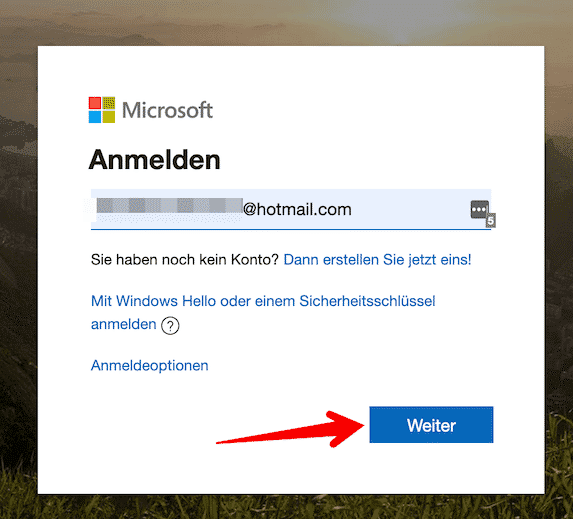This screenshot has width=573, height=519.
Task: Click the "Sie haben noch kein Konto?" text
Action: pyautogui.click(x=185, y=260)
